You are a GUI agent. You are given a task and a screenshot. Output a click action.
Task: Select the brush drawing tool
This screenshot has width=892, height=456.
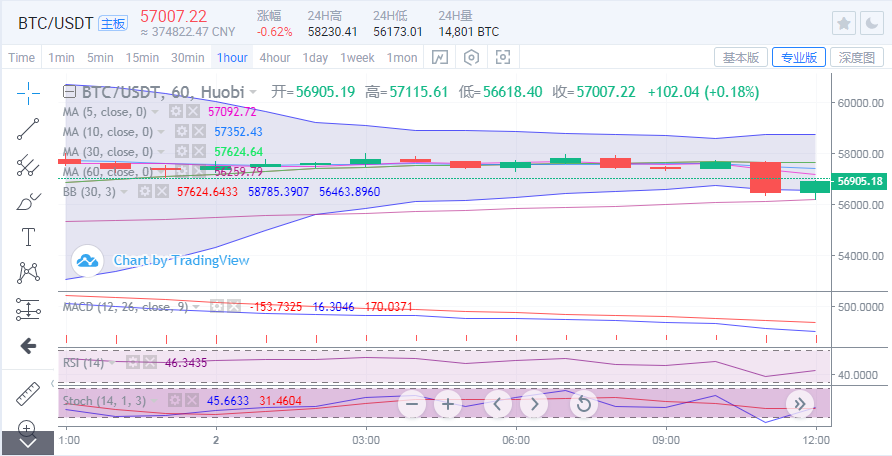28,201
